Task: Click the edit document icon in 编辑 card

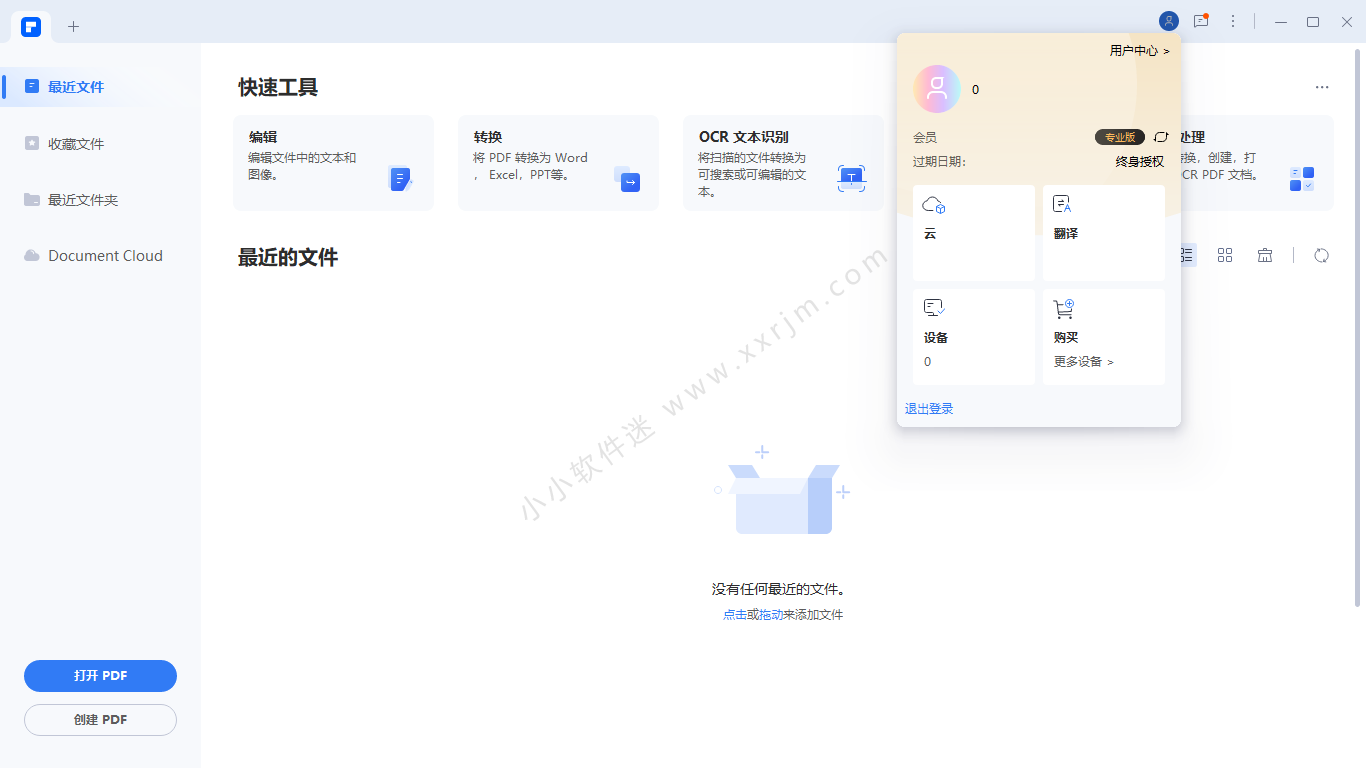Action: [x=400, y=179]
